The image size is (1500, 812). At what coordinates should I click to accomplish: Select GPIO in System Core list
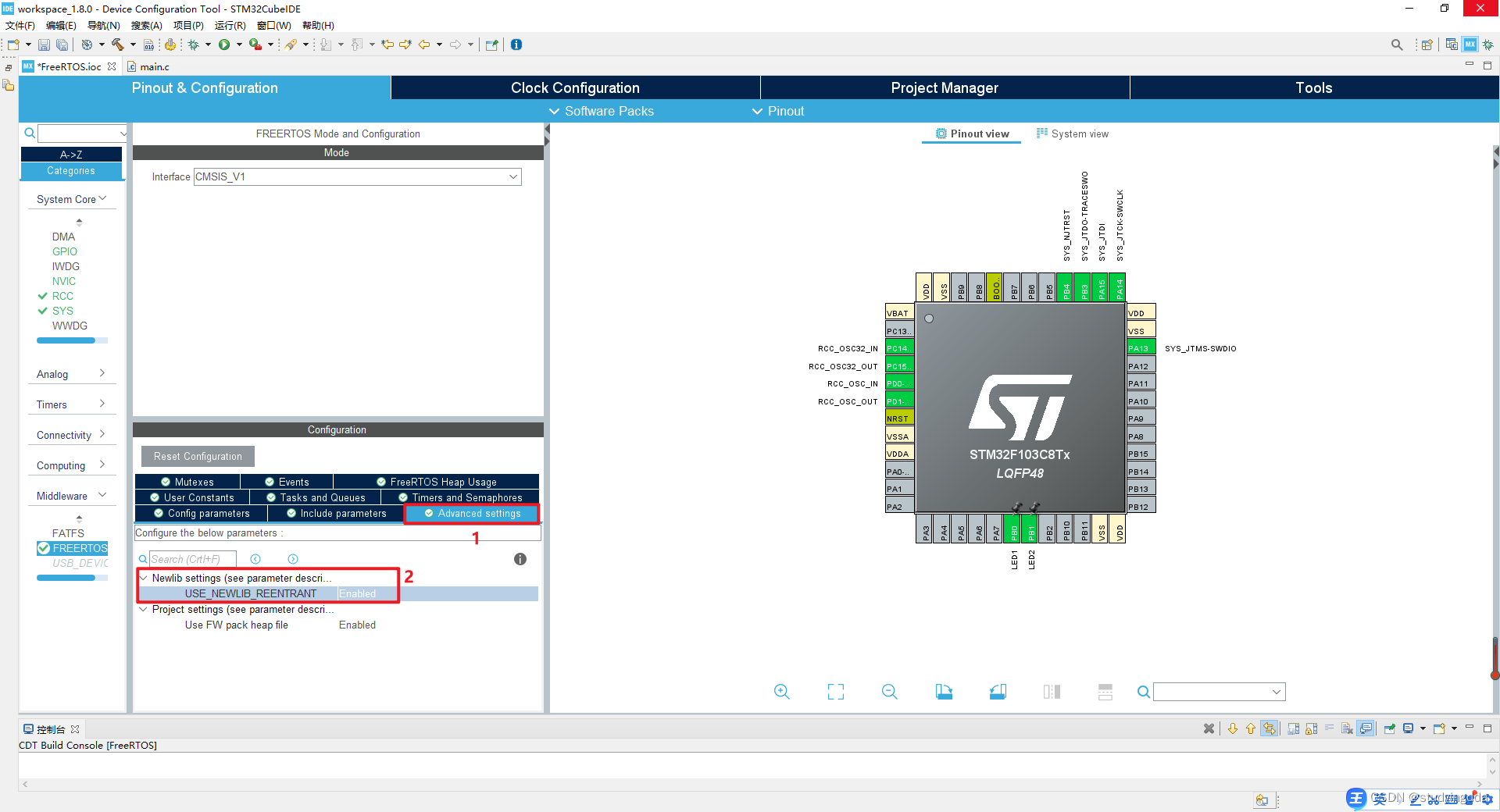point(65,251)
